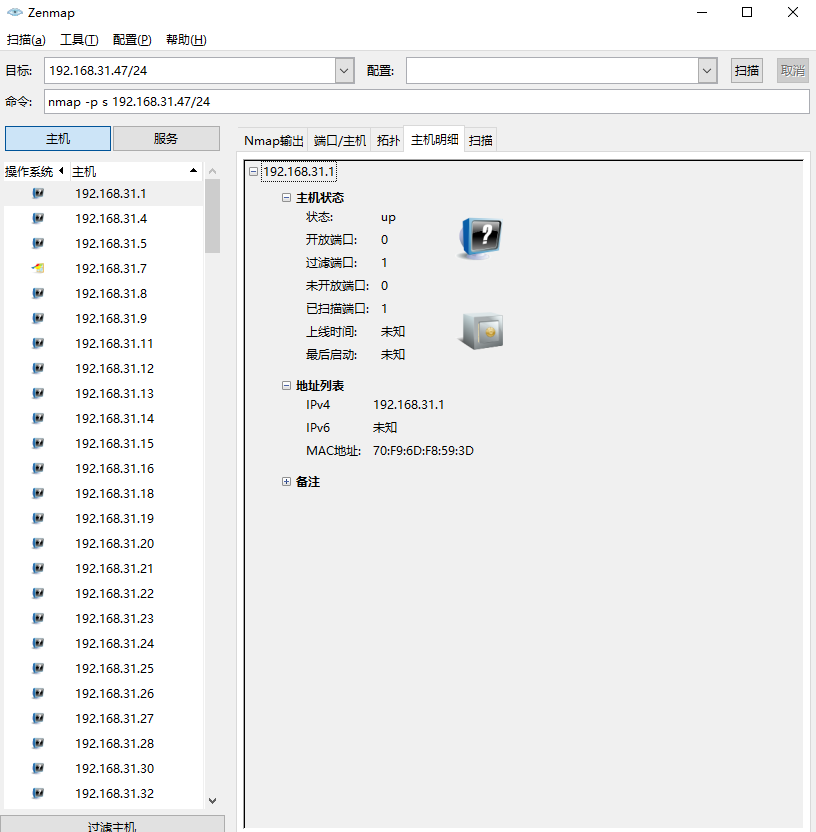Start the scan with 扫描 button
The width and height of the screenshot is (816, 832).
[x=746, y=71]
